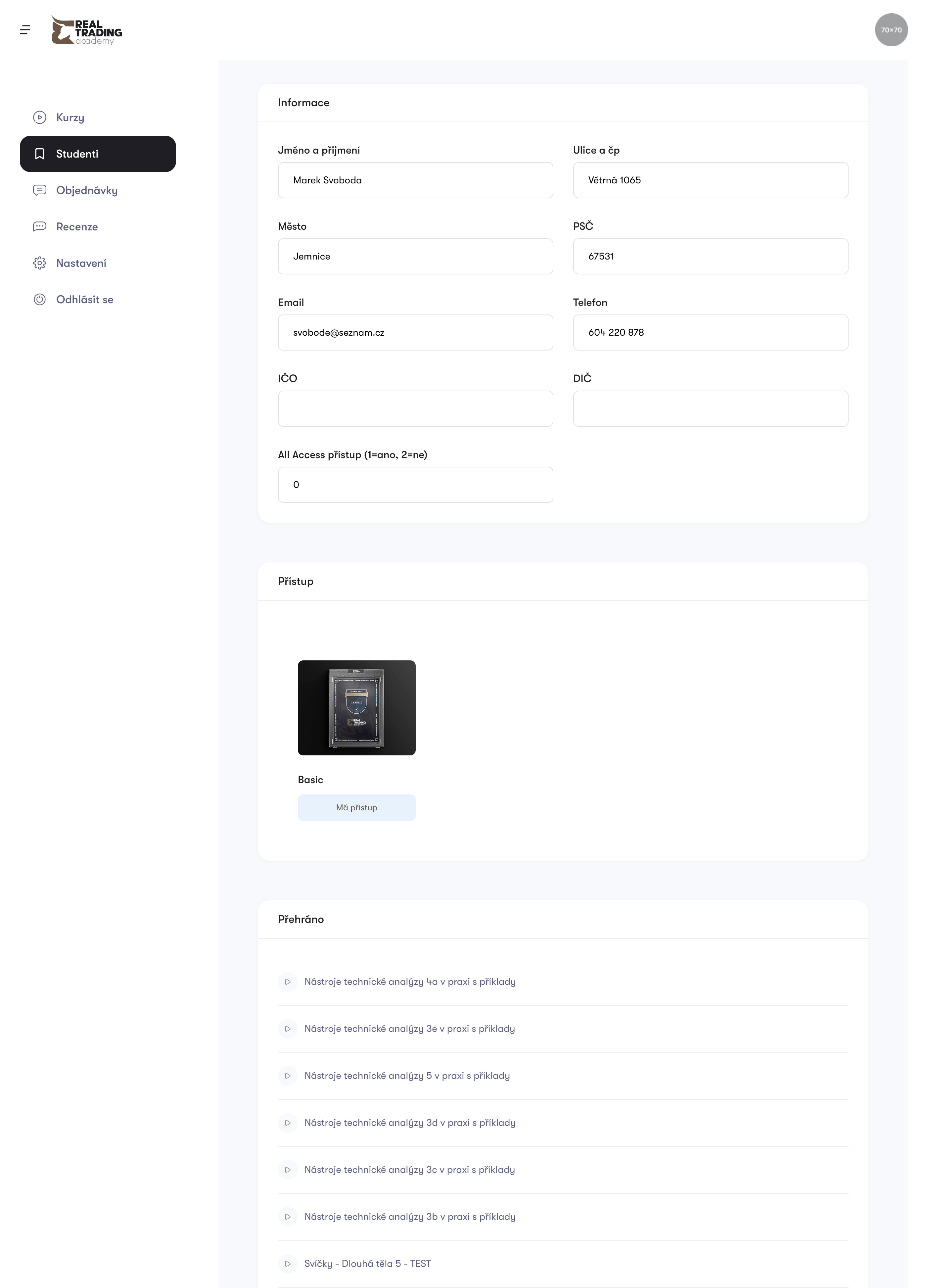Play icon beside Svíčky - Dlouhá těla 5
The image size is (928, 1288).
288,1264
